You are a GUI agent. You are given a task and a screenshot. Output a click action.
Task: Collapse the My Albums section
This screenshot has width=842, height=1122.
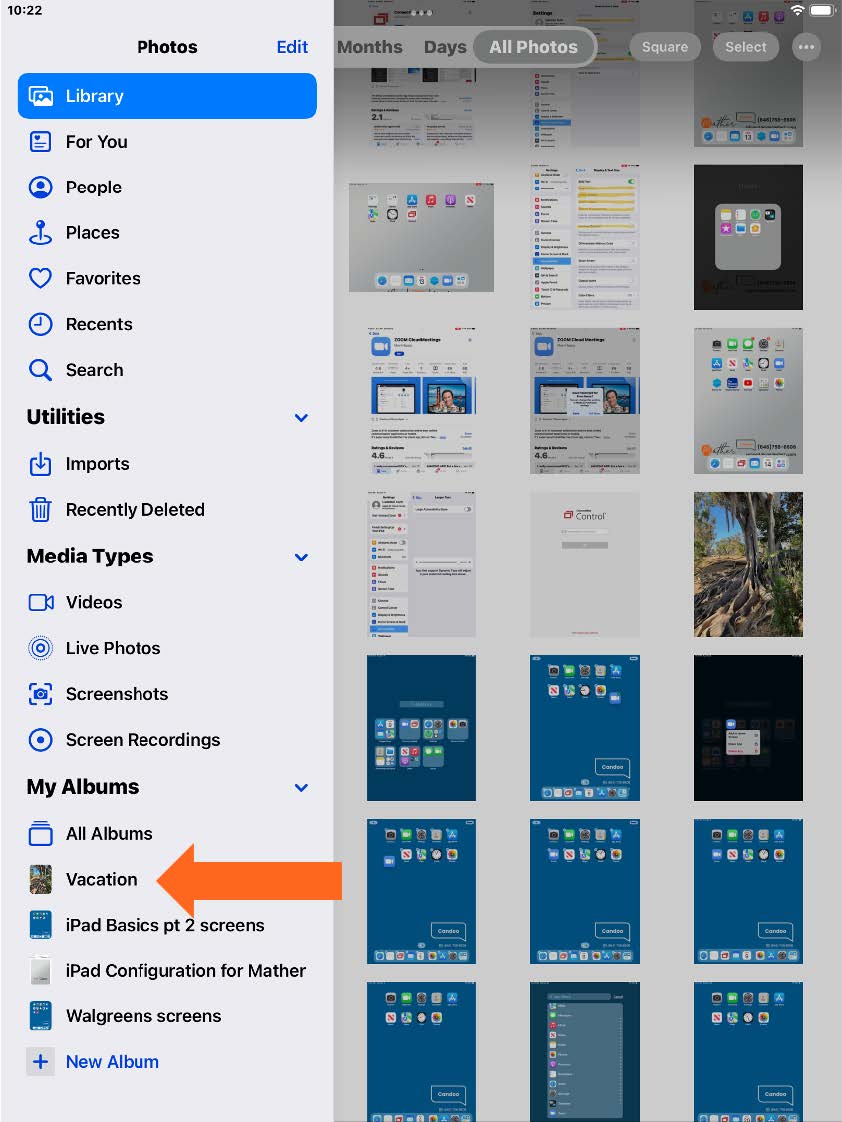[x=301, y=787]
